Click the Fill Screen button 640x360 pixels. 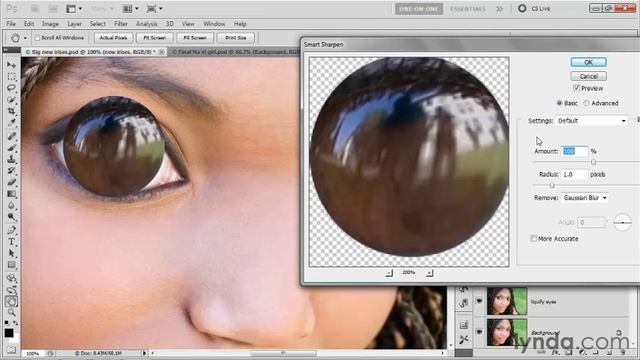click(195, 38)
